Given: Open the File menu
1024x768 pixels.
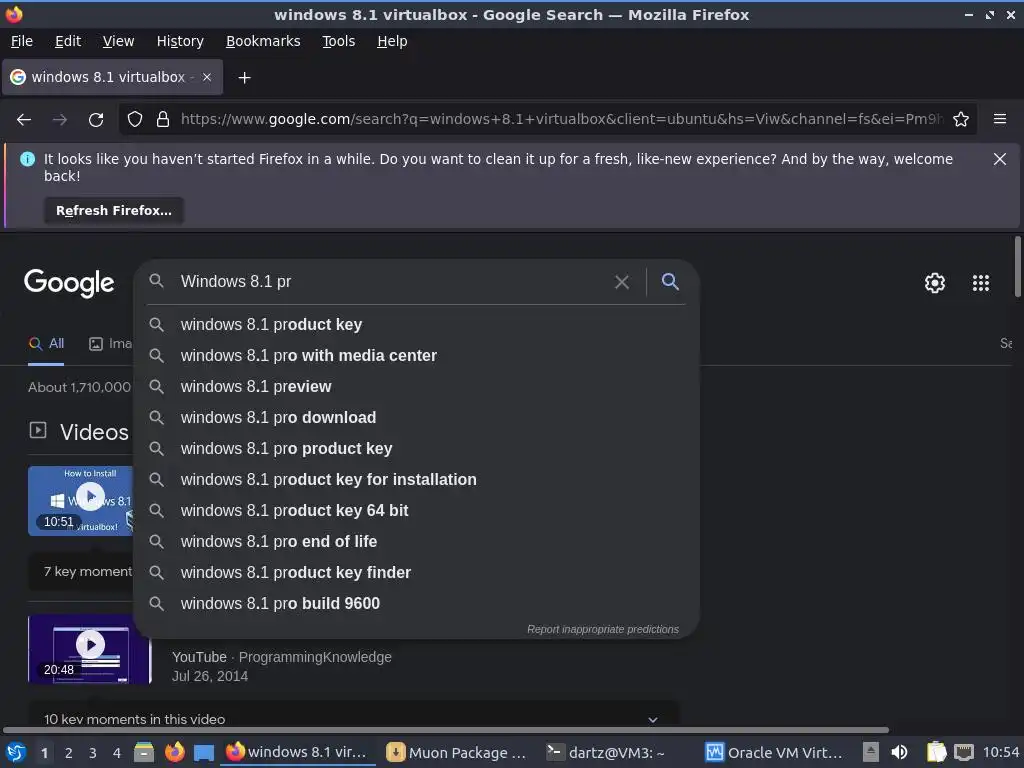Looking at the screenshot, I should (22, 41).
